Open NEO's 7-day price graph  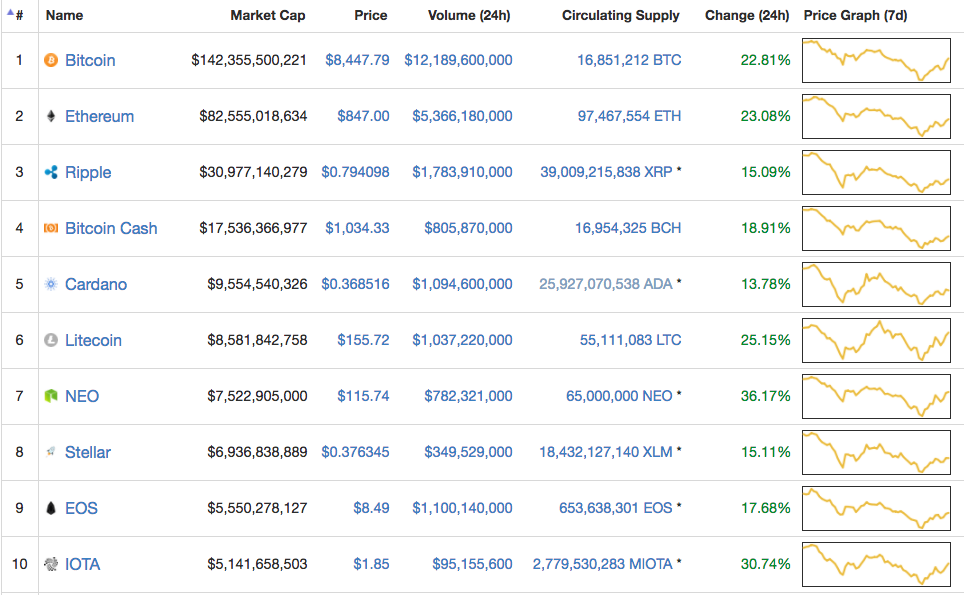[x=876, y=397]
